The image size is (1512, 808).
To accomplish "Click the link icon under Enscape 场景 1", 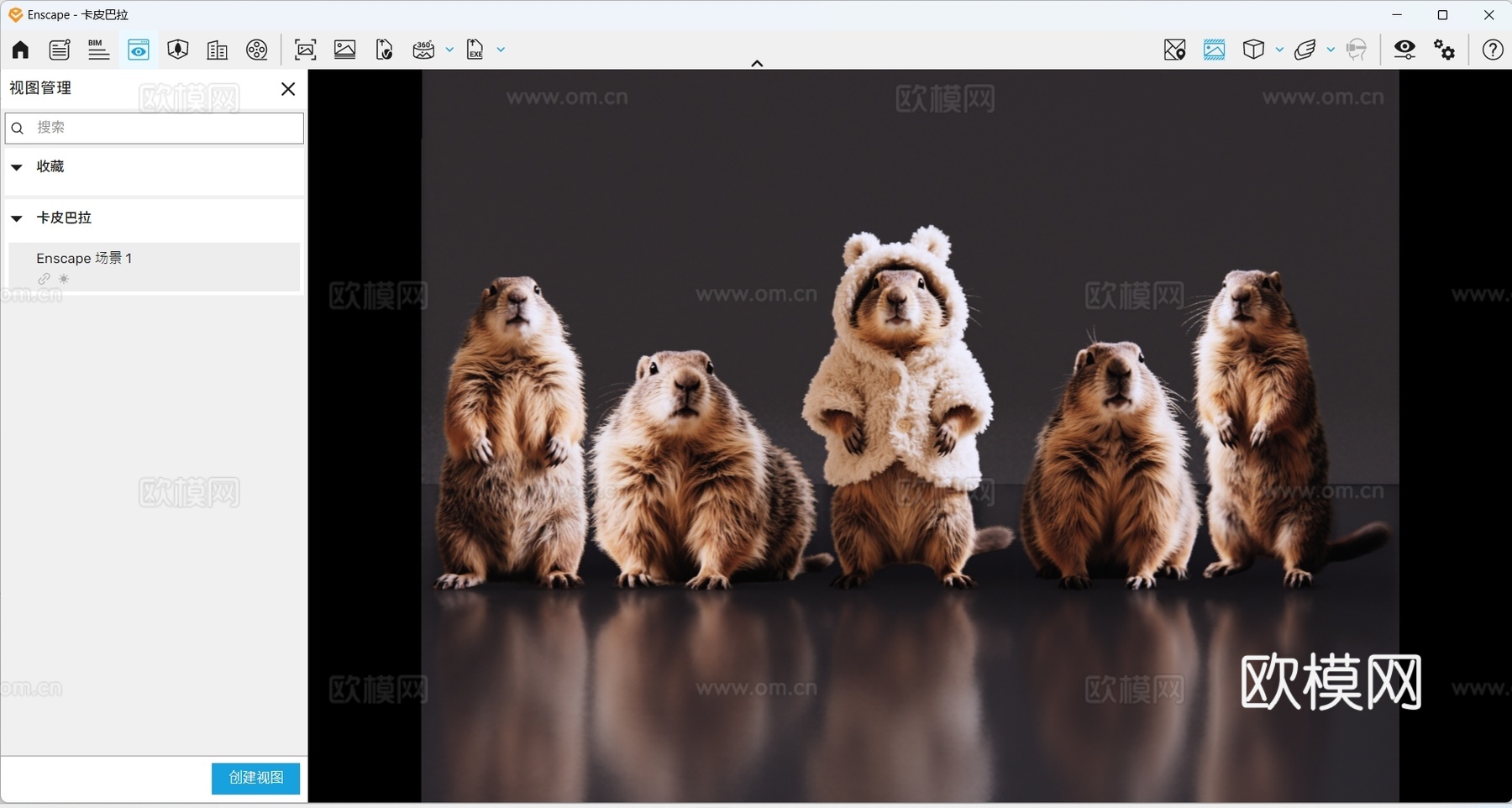I will pyautogui.click(x=44, y=279).
